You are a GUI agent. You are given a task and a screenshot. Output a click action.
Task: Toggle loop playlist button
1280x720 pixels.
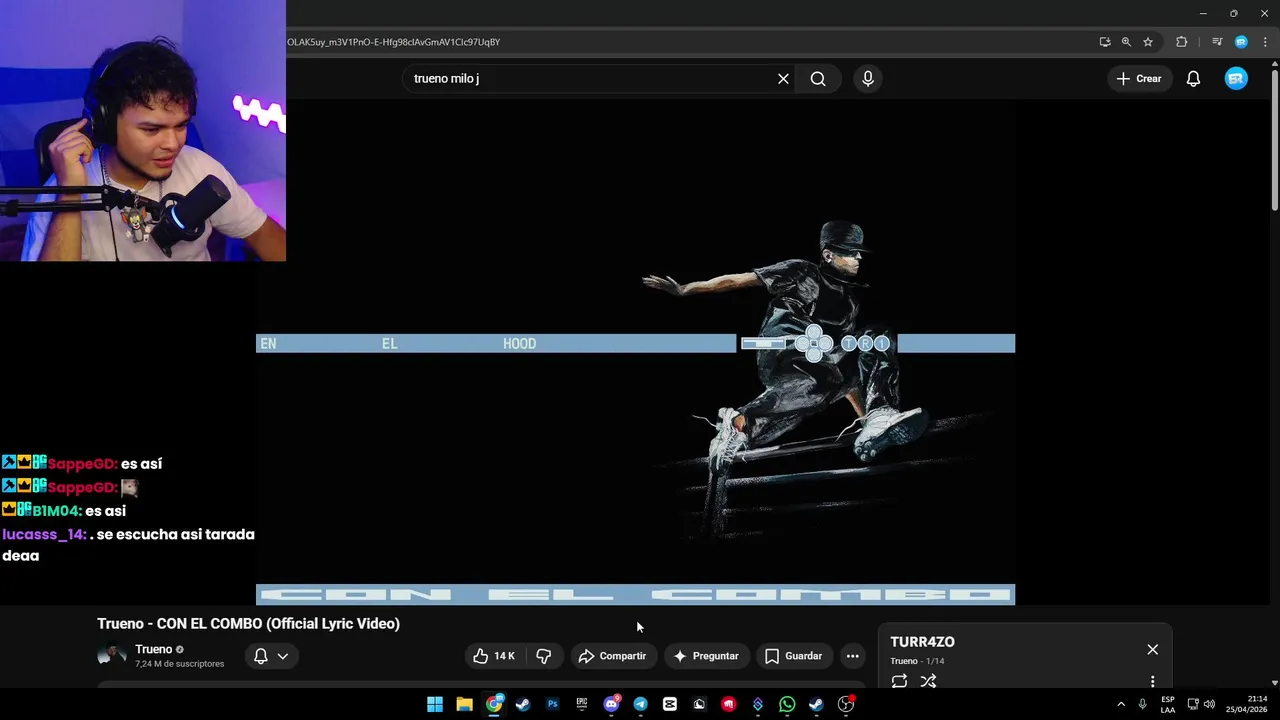(x=899, y=681)
